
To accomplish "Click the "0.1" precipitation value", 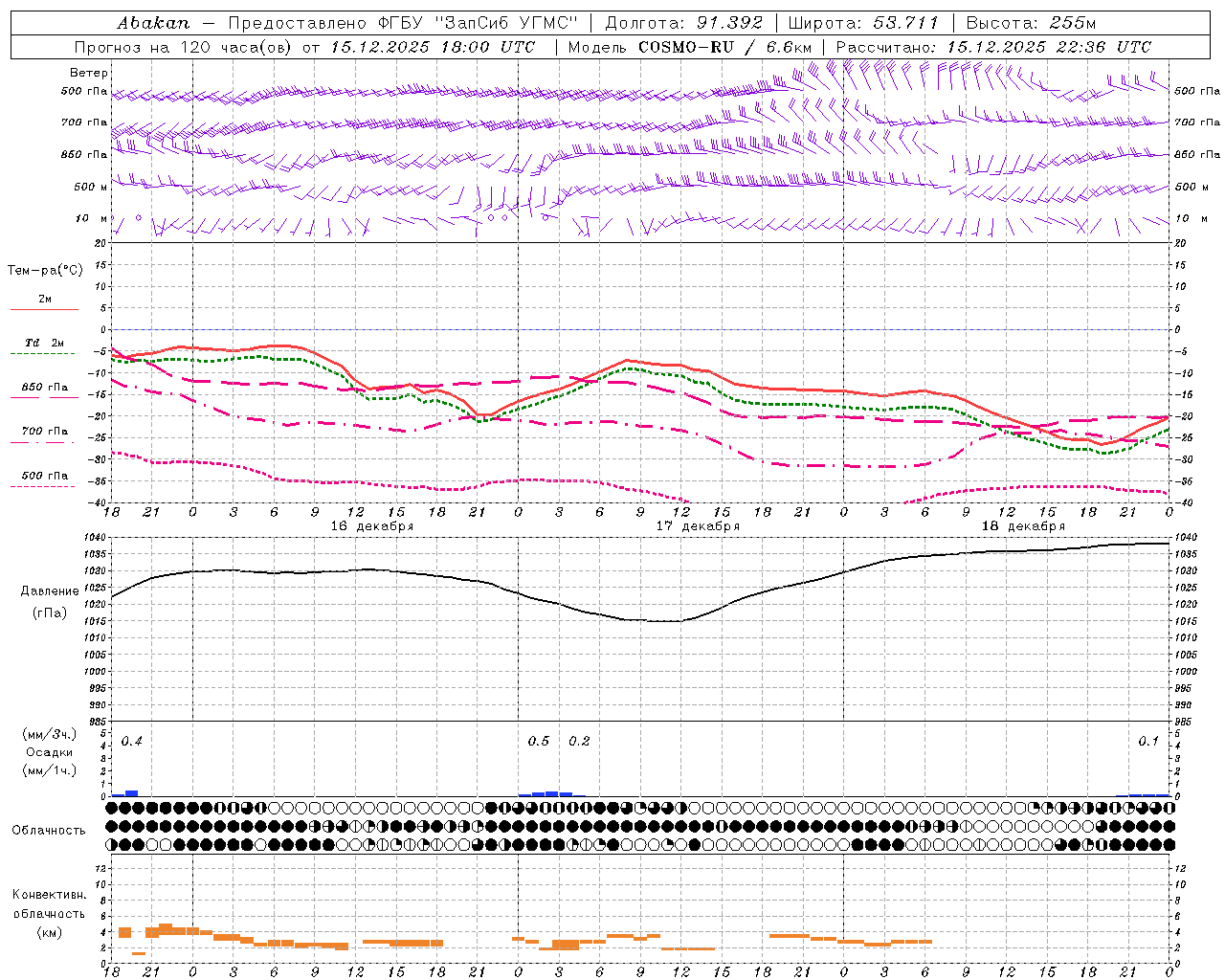I will tap(1148, 742).
